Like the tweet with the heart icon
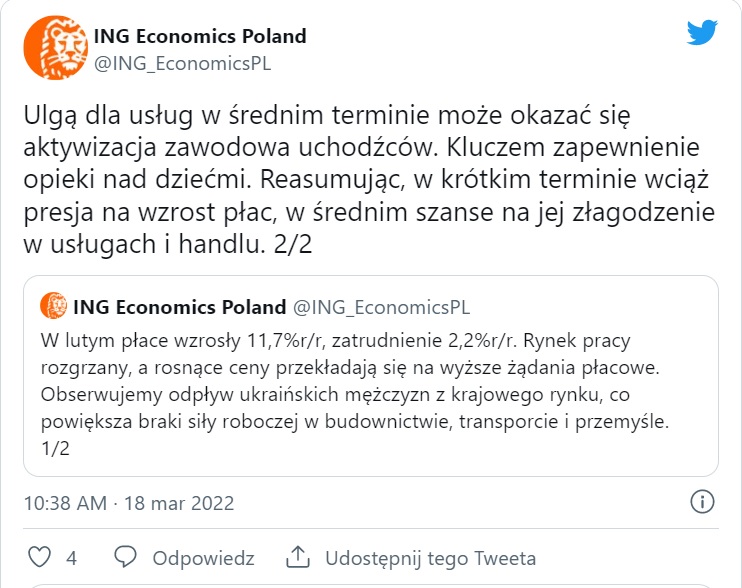This screenshot has width=742, height=588. pyautogui.click(x=40, y=557)
